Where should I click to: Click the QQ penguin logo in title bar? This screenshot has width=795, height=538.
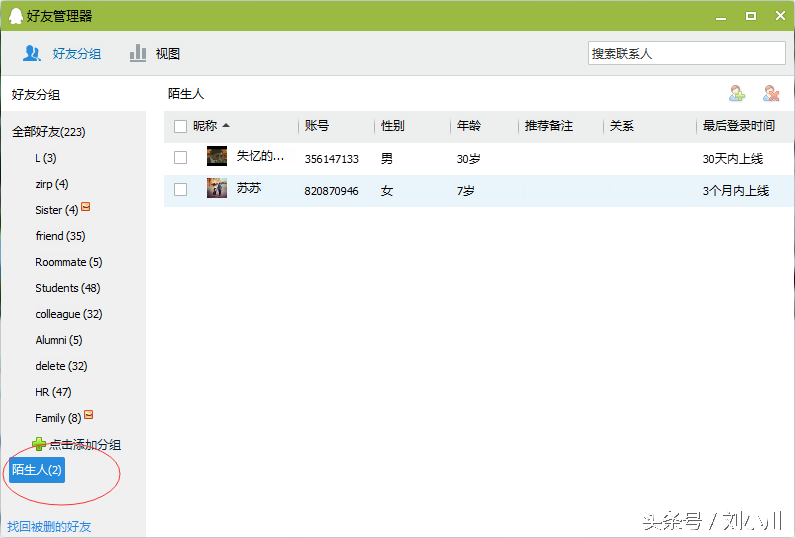pyautogui.click(x=15, y=15)
